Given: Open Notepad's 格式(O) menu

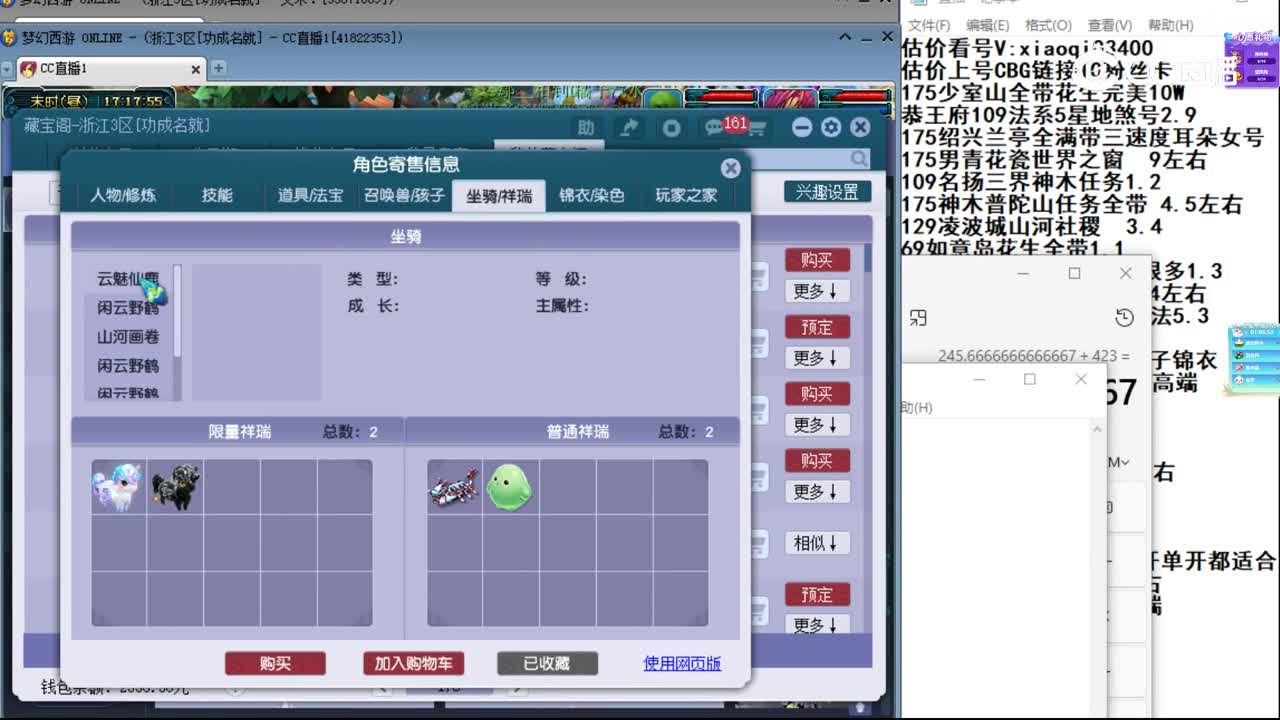Looking at the screenshot, I should pos(1048,25).
